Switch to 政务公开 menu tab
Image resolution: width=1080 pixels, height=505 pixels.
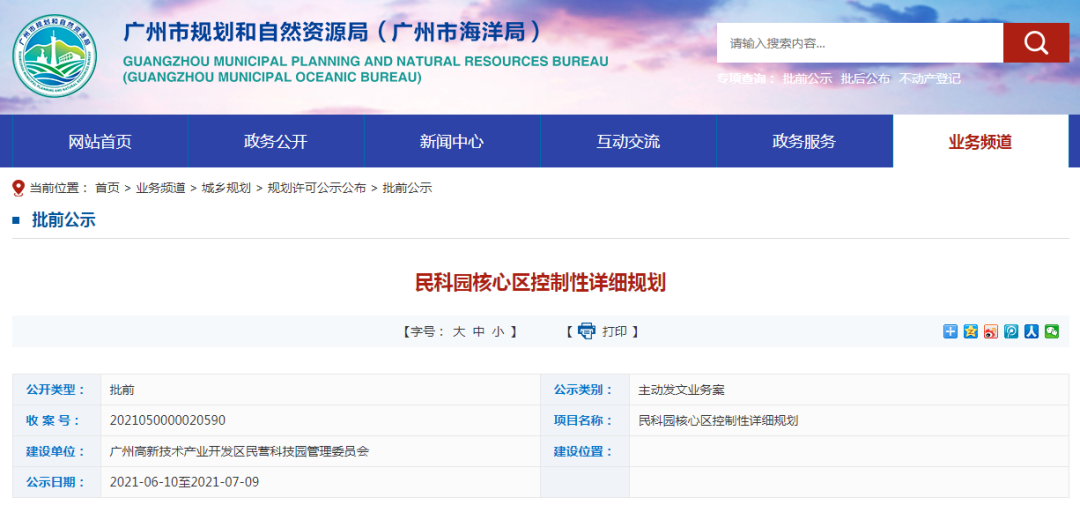pyautogui.click(x=276, y=141)
